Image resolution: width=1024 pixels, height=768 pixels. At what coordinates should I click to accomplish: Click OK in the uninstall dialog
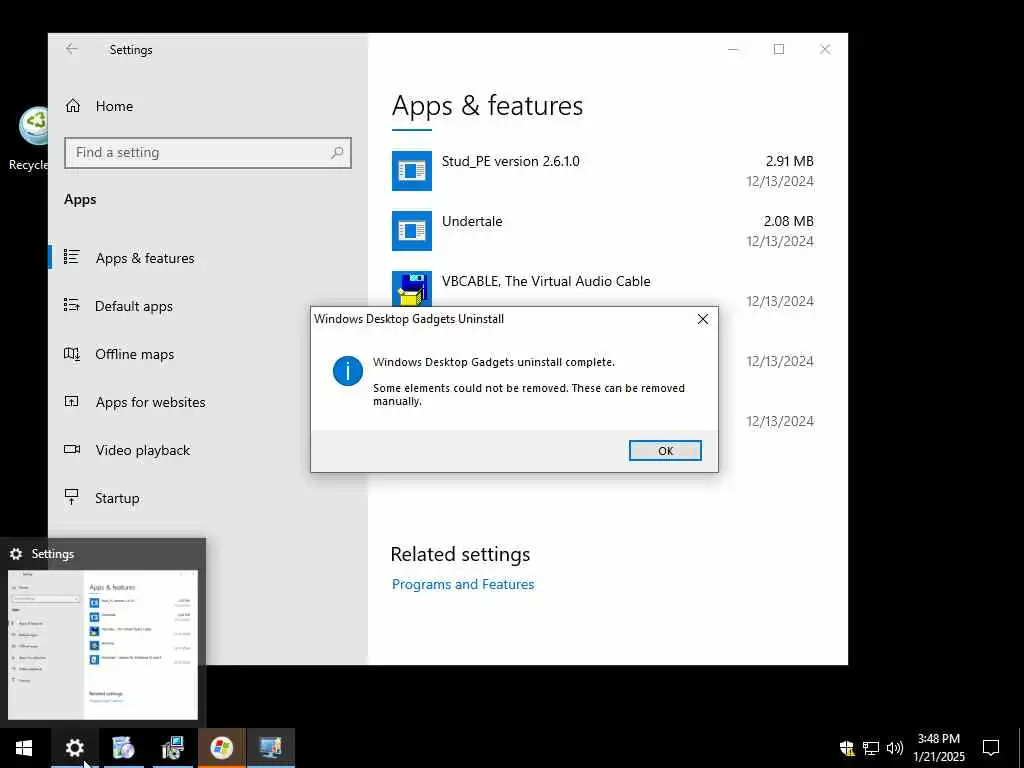click(665, 451)
